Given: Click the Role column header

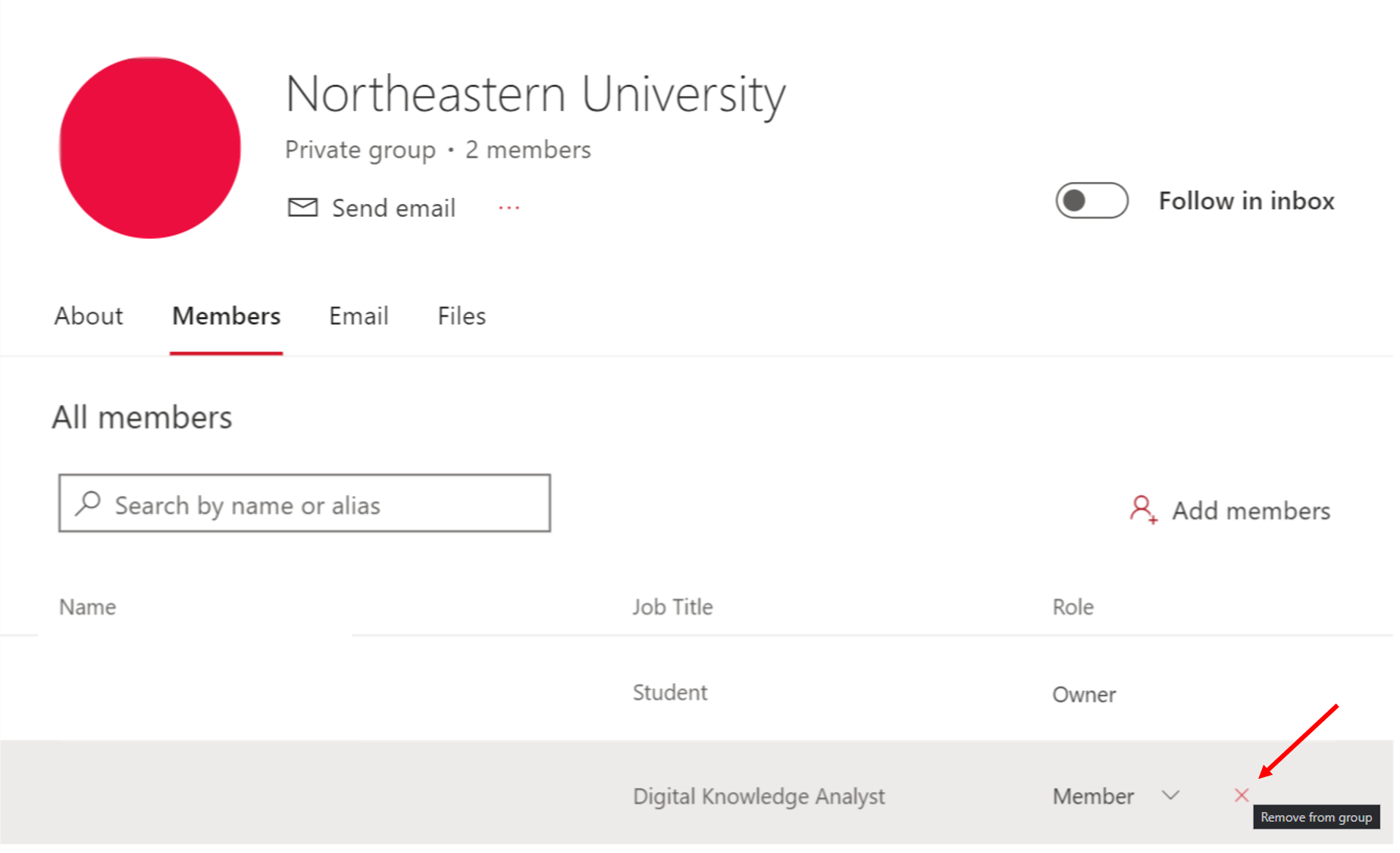Looking at the screenshot, I should coord(1073,607).
